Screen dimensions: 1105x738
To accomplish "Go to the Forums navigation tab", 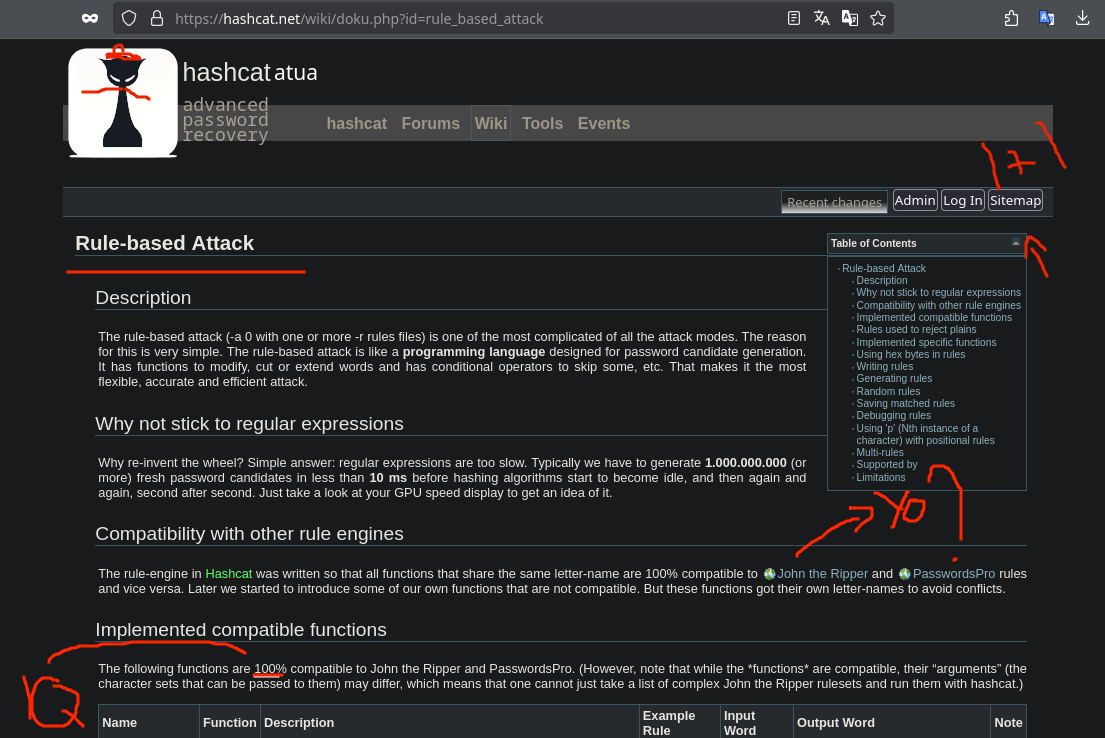I will pyautogui.click(x=430, y=124).
